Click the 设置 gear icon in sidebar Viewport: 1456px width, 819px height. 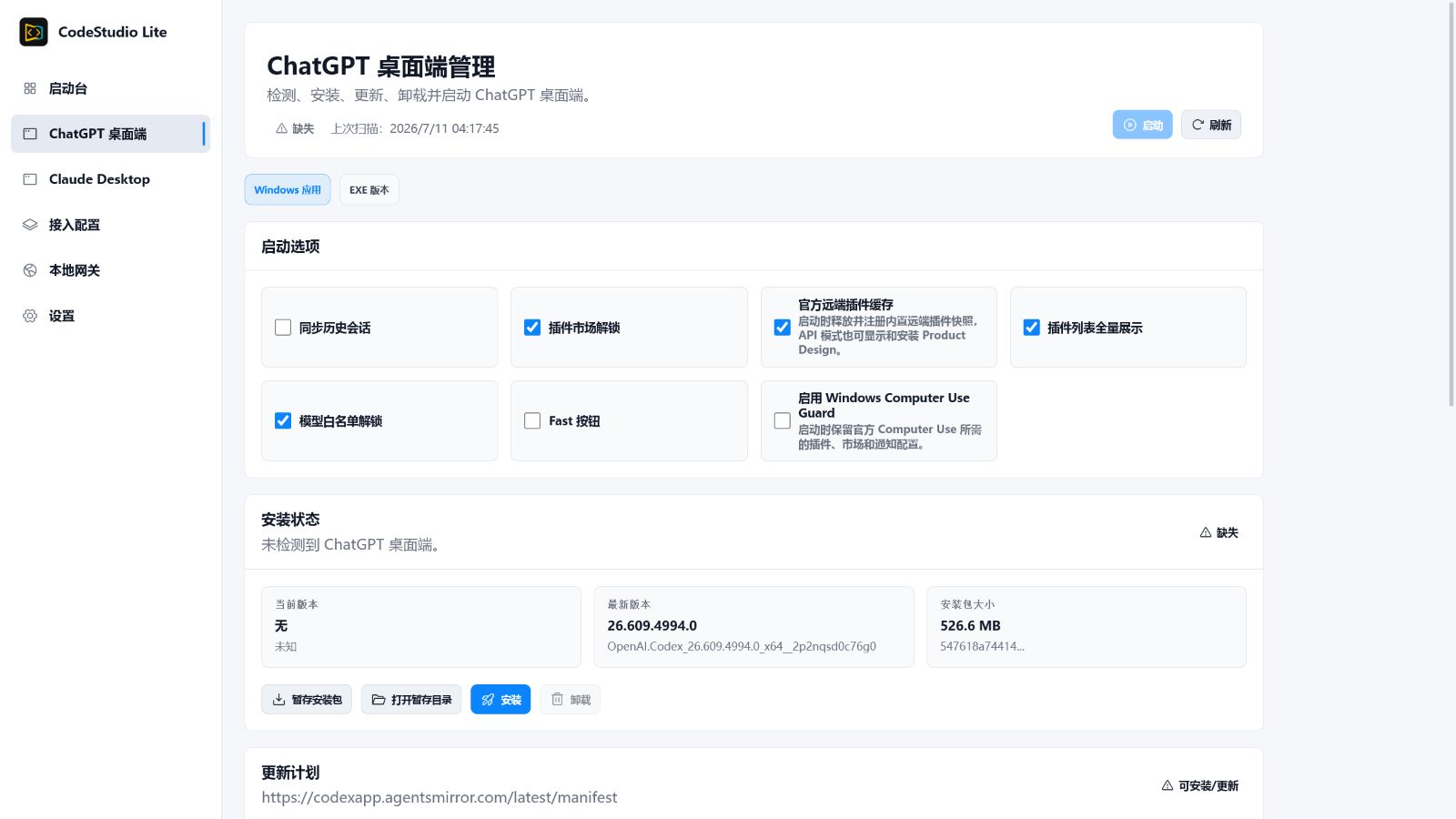click(30, 316)
